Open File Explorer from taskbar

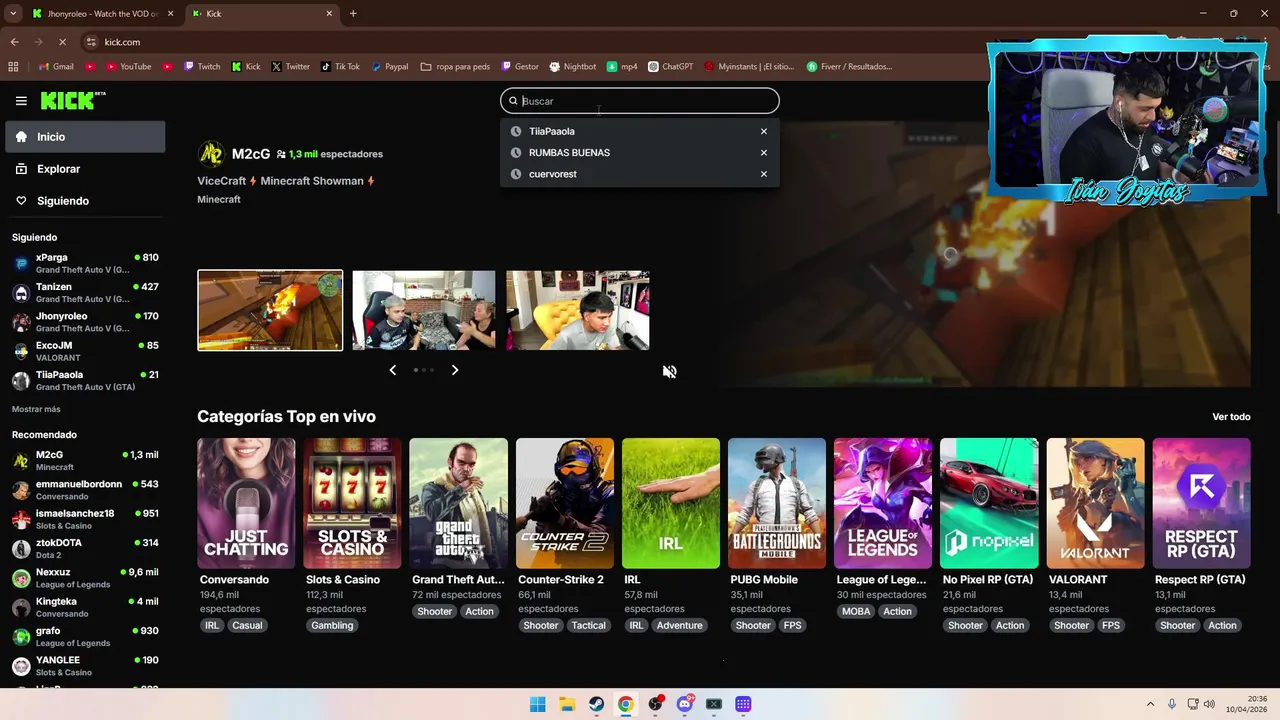(x=567, y=704)
